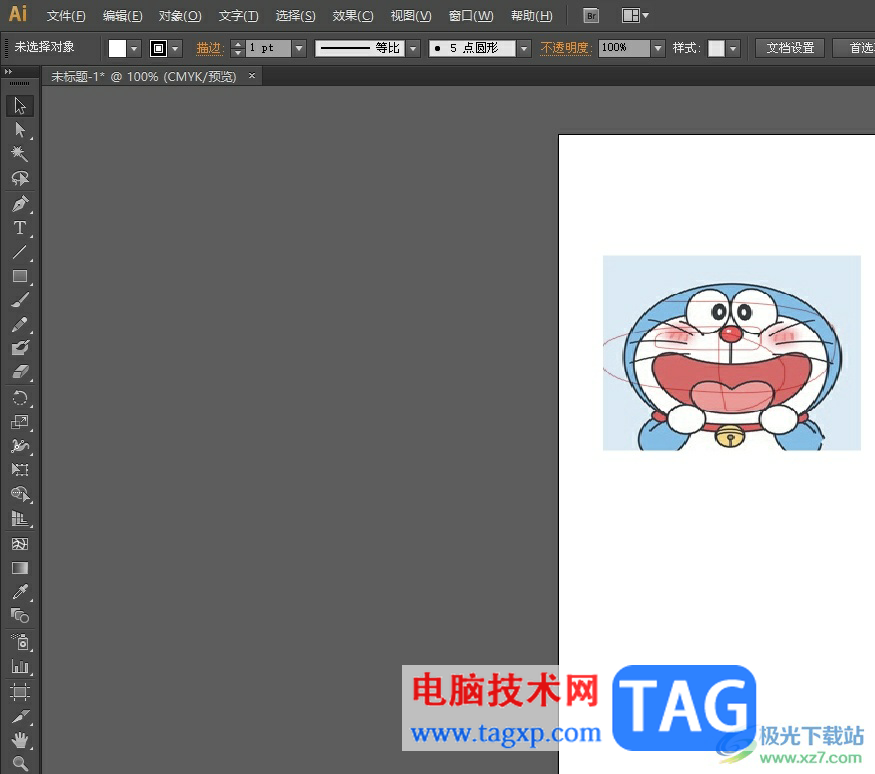Expand the opacity value dropdown
Viewport: 875px width, 774px height.
658,49
